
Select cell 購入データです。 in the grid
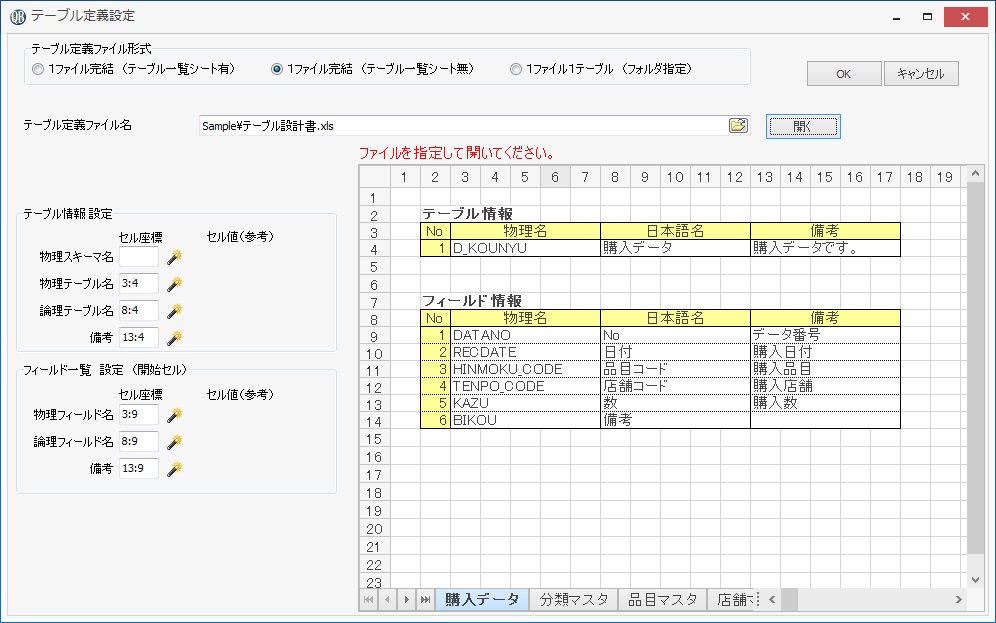825,248
